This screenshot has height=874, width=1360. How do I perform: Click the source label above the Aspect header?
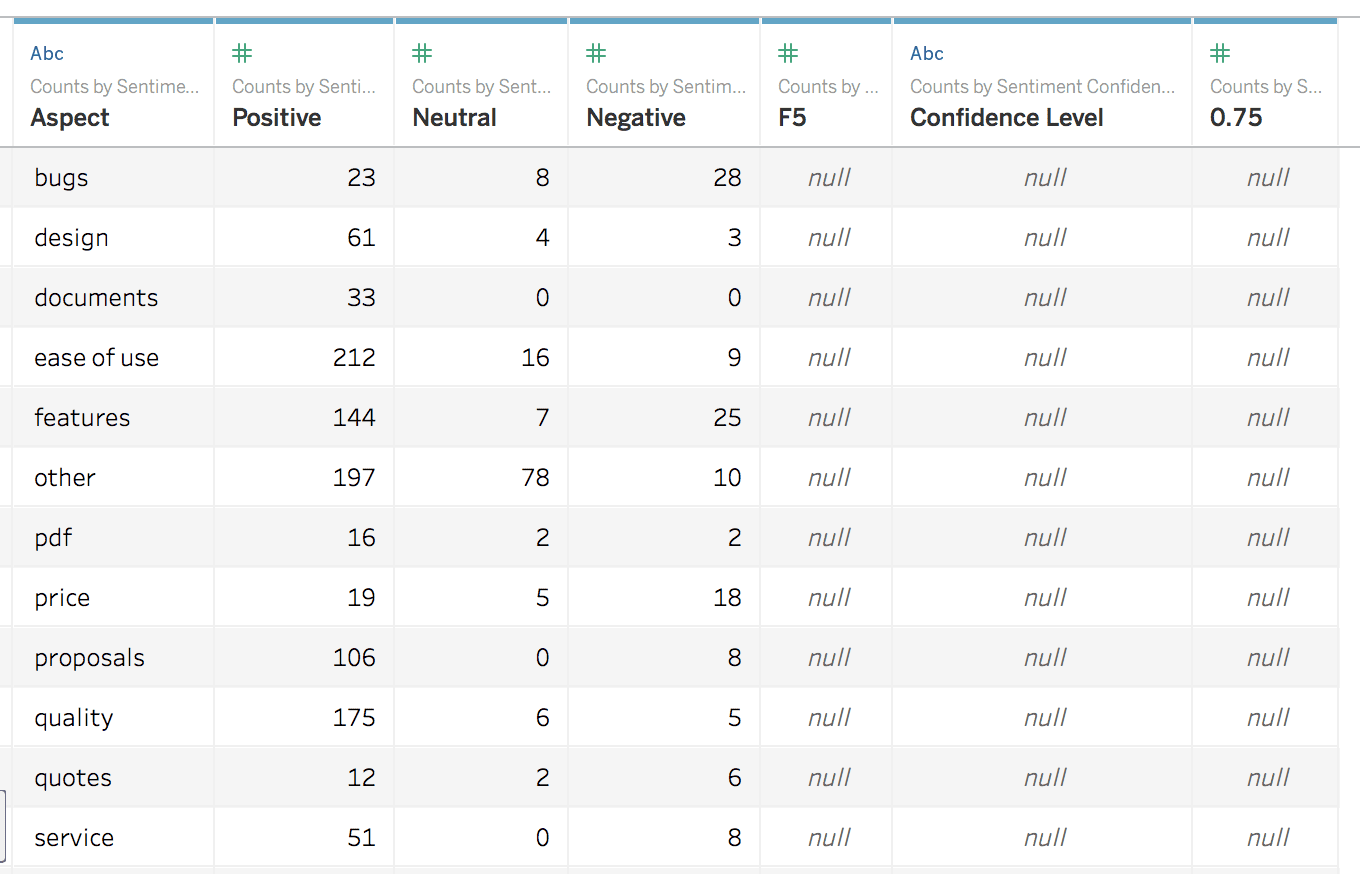click(115, 87)
